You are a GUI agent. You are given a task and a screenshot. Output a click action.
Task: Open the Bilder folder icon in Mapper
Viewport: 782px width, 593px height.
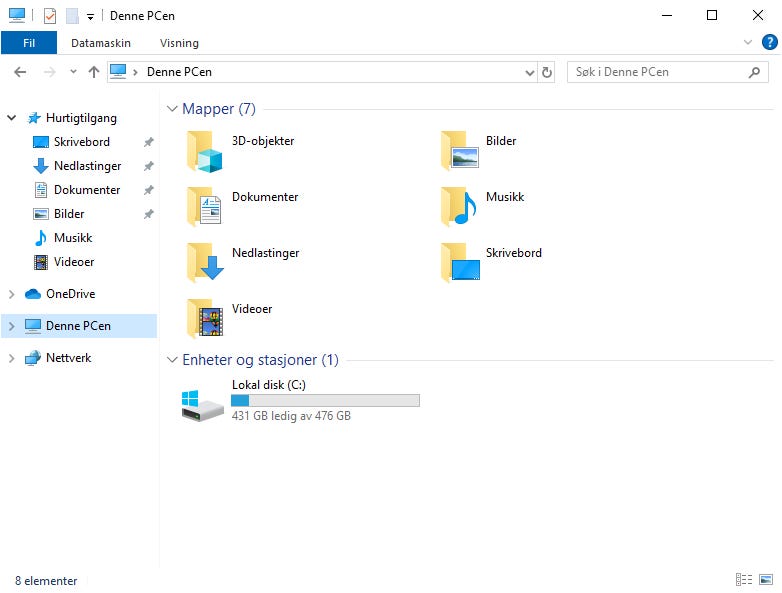(459, 151)
